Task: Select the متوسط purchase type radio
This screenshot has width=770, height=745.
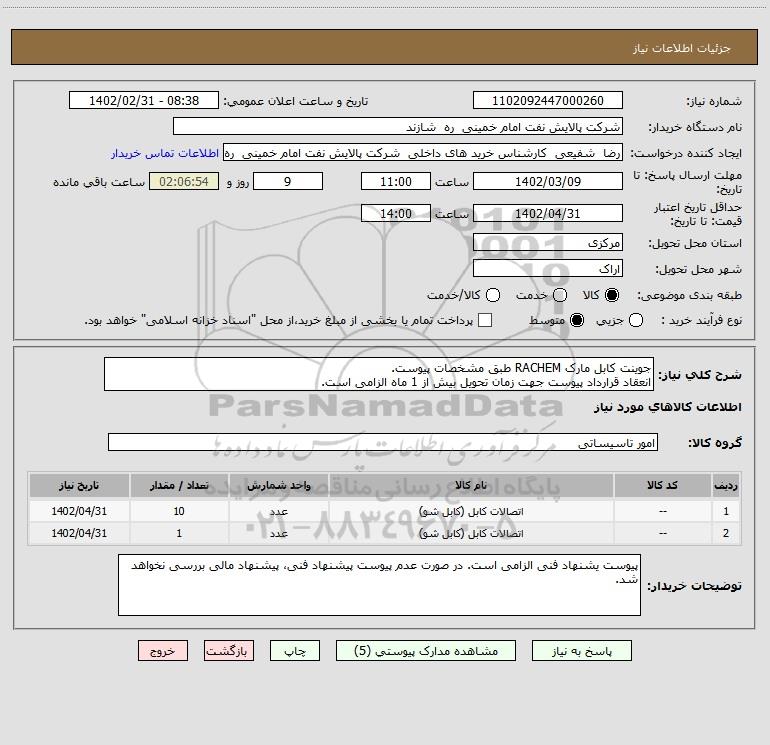Action: (577, 320)
